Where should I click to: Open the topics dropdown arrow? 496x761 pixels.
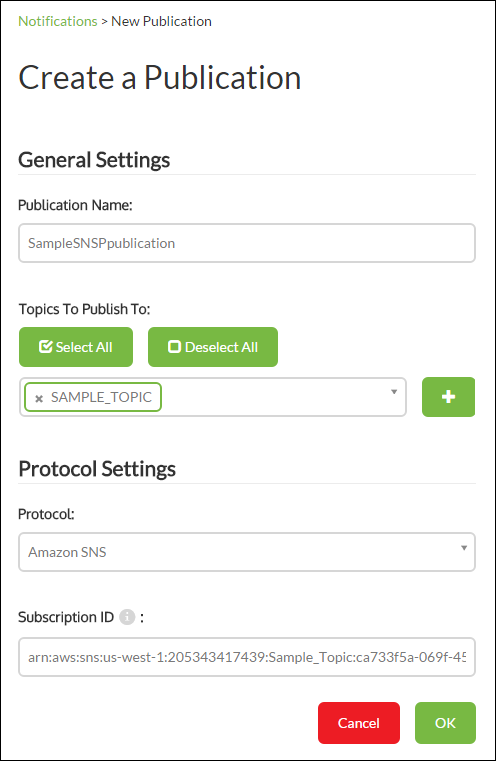(x=394, y=392)
